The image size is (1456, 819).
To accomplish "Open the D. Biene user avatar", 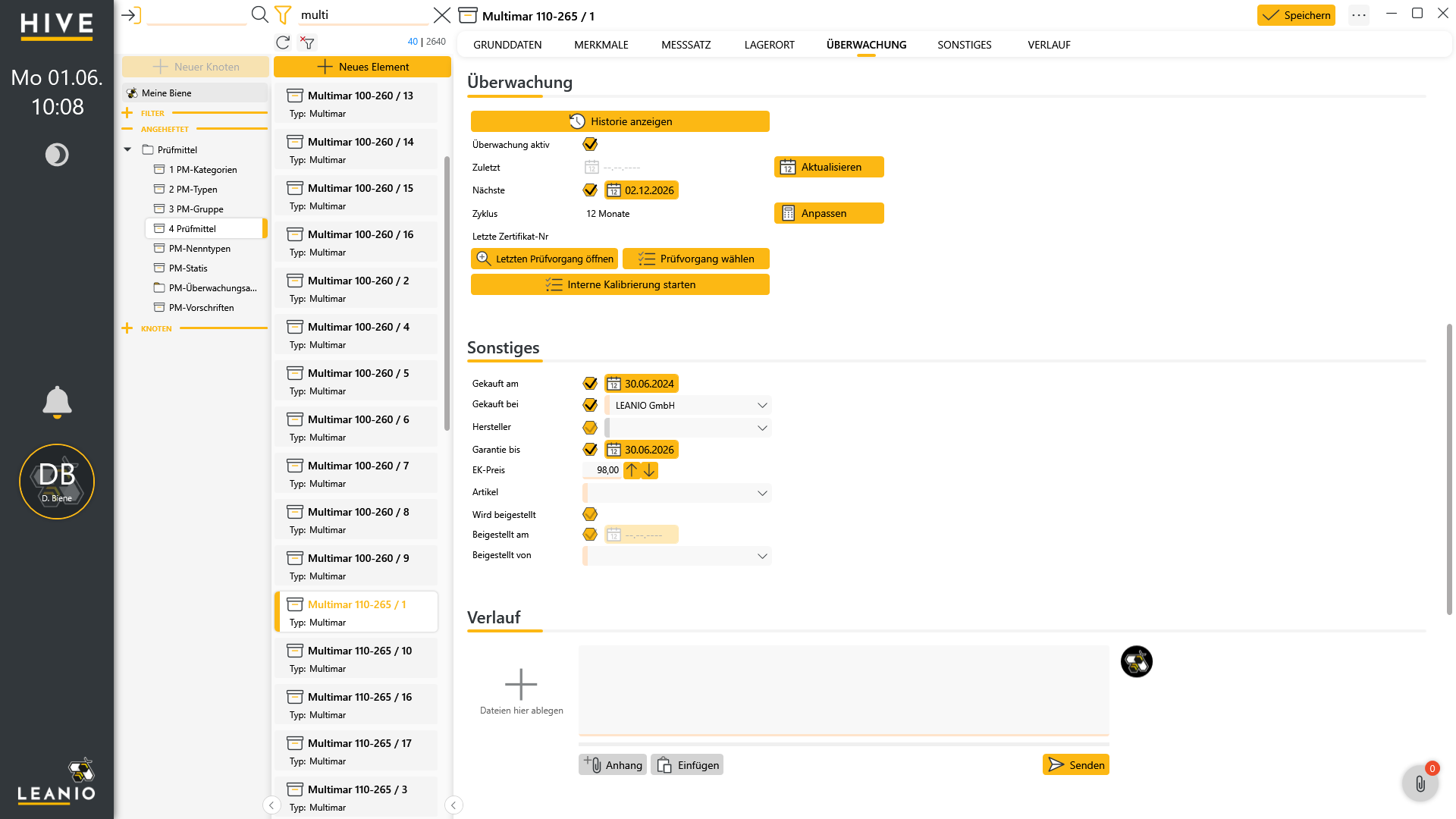I will [x=57, y=482].
